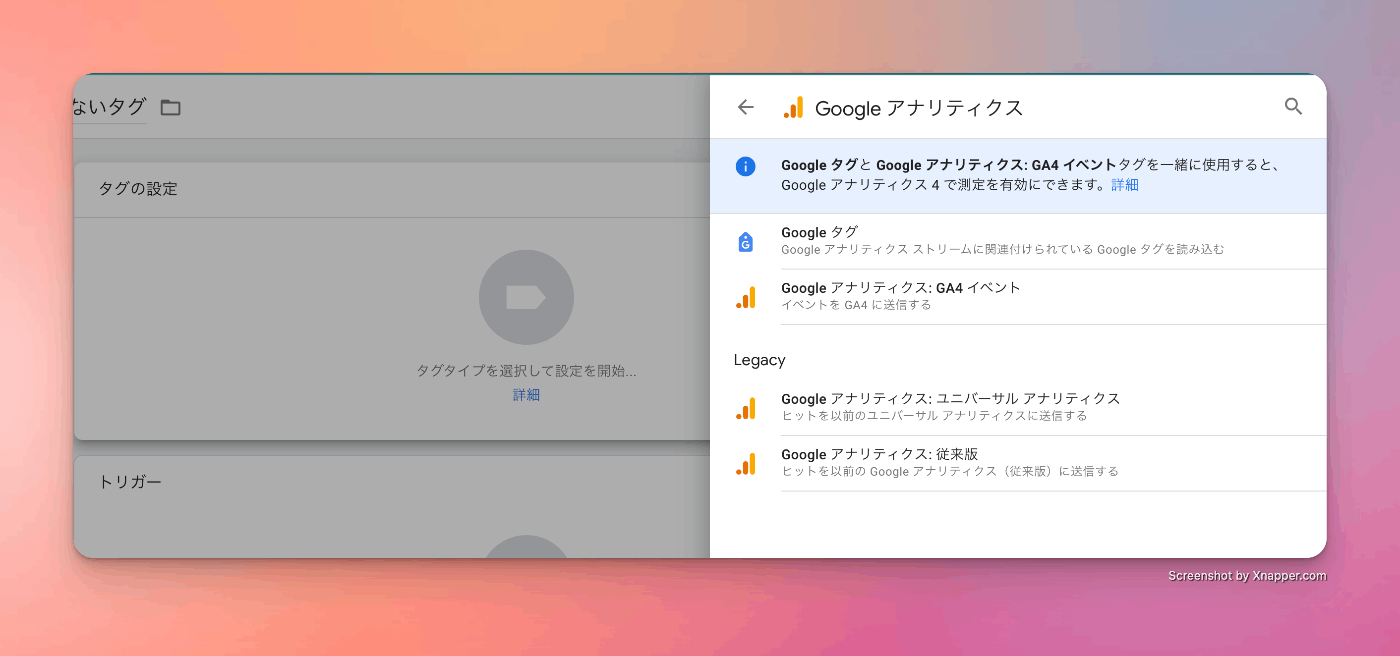Viewport: 1400px width, 656px height.
Task: Open the folder icon beside tag name
Action: [x=171, y=107]
